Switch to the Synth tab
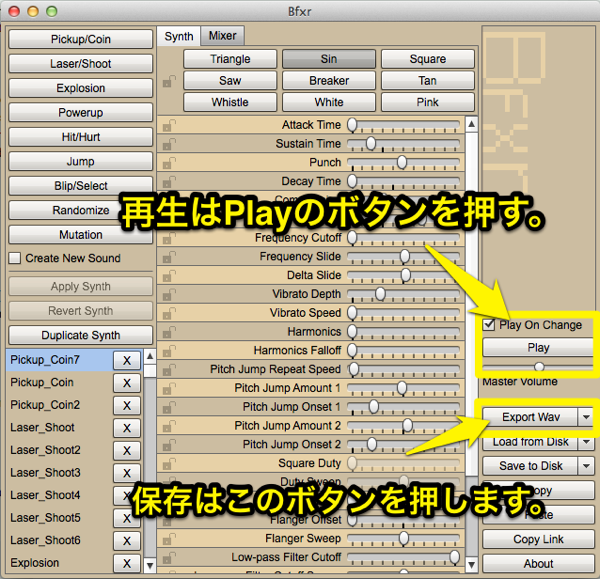This screenshot has height=579, width=600. tap(179, 37)
